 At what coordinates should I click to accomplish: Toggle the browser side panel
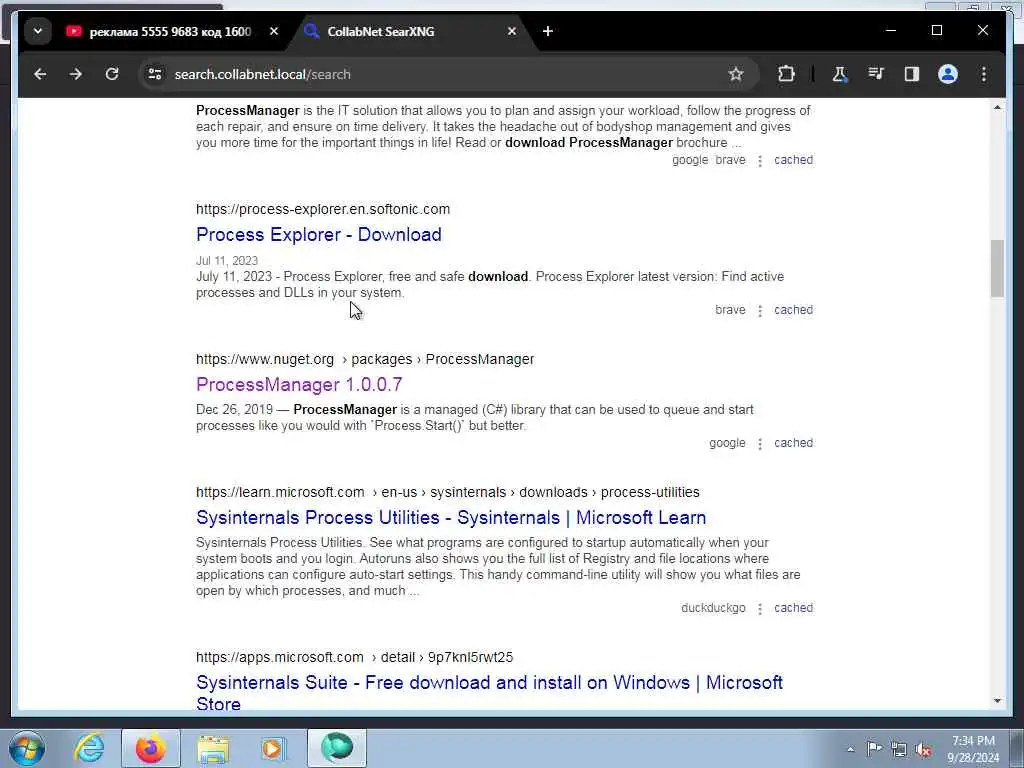pyautogui.click(x=912, y=74)
